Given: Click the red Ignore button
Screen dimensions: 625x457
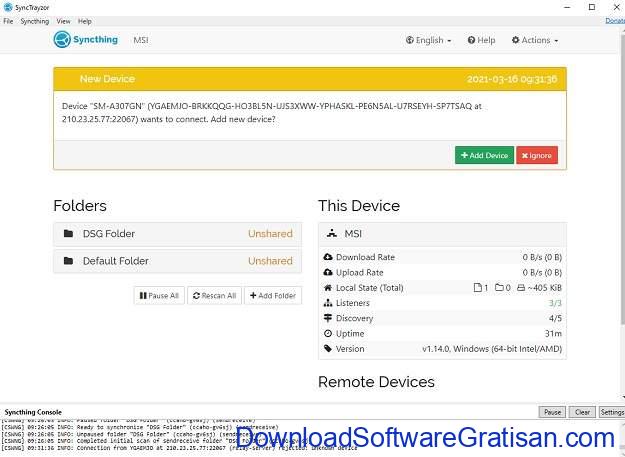Looking at the screenshot, I should pyautogui.click(x=537, y=155).
